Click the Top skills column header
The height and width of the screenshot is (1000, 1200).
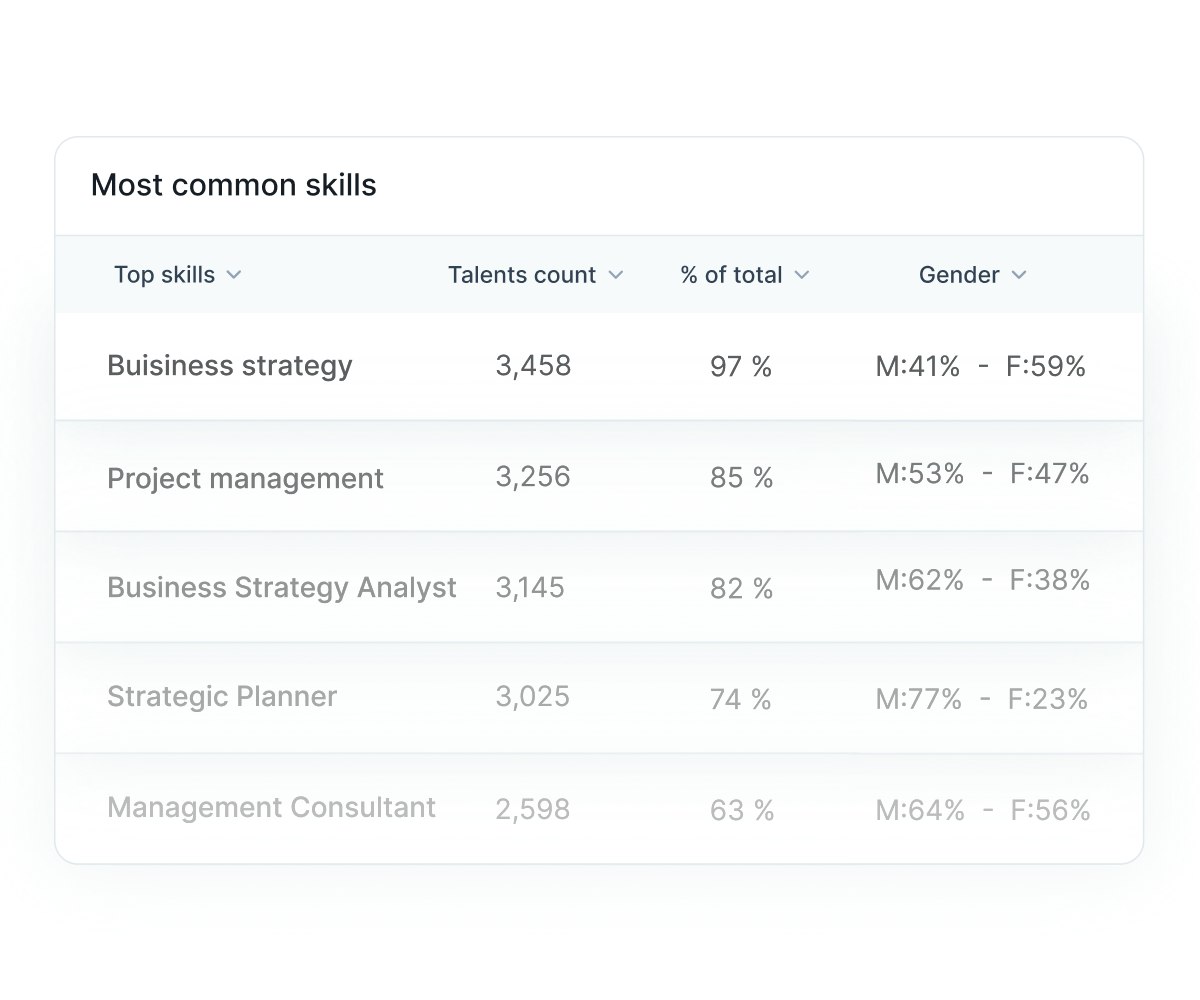point(164,275)
